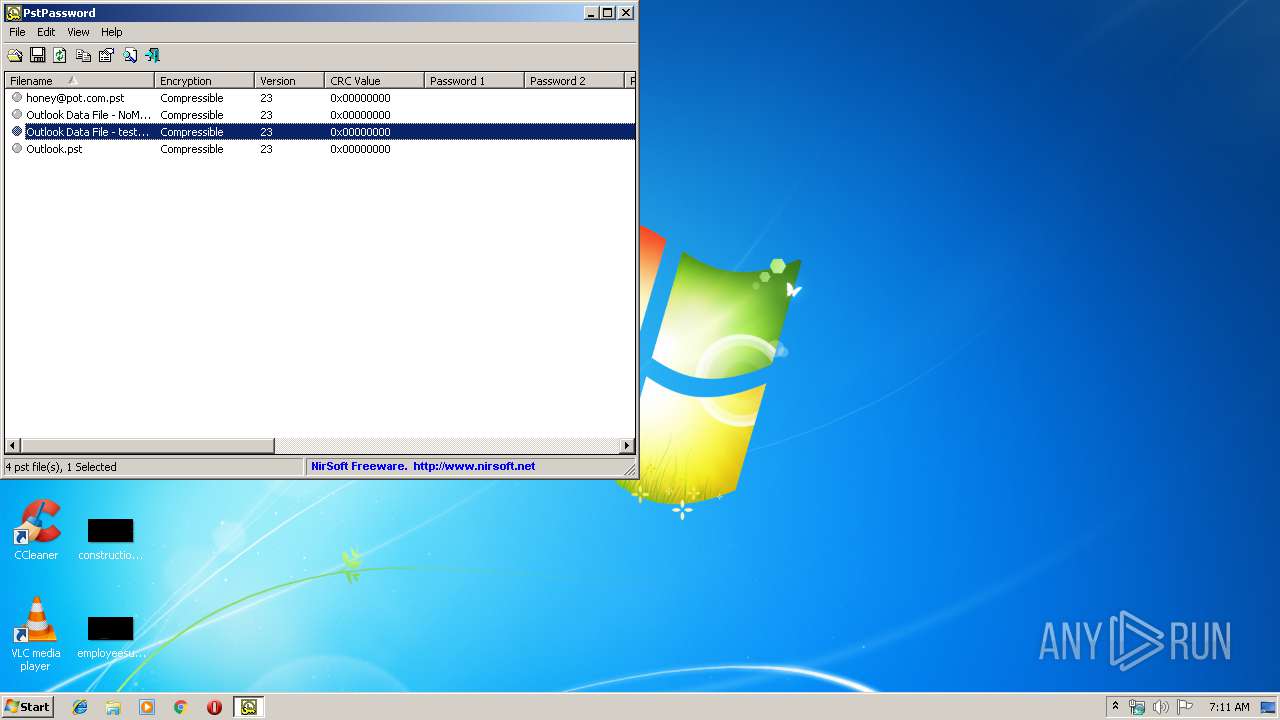Open the media player taskbar icon
Screen dimensions: 1280x720
pos(147,707)
